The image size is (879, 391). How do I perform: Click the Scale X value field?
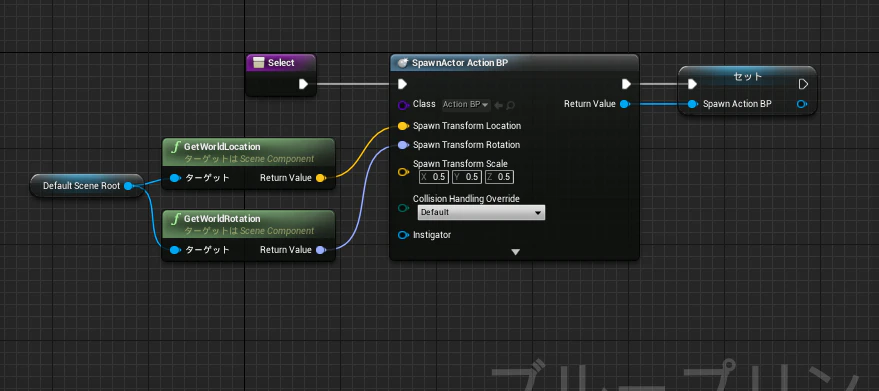click(434, 177)
